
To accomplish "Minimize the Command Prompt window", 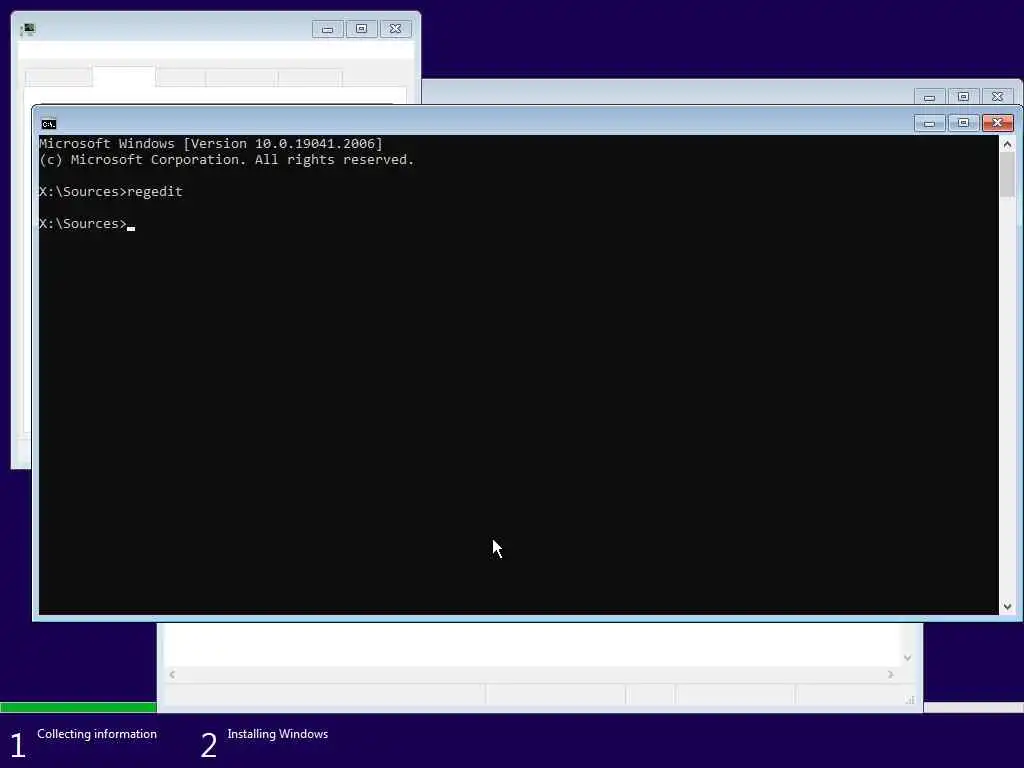I will click(929, 123).
